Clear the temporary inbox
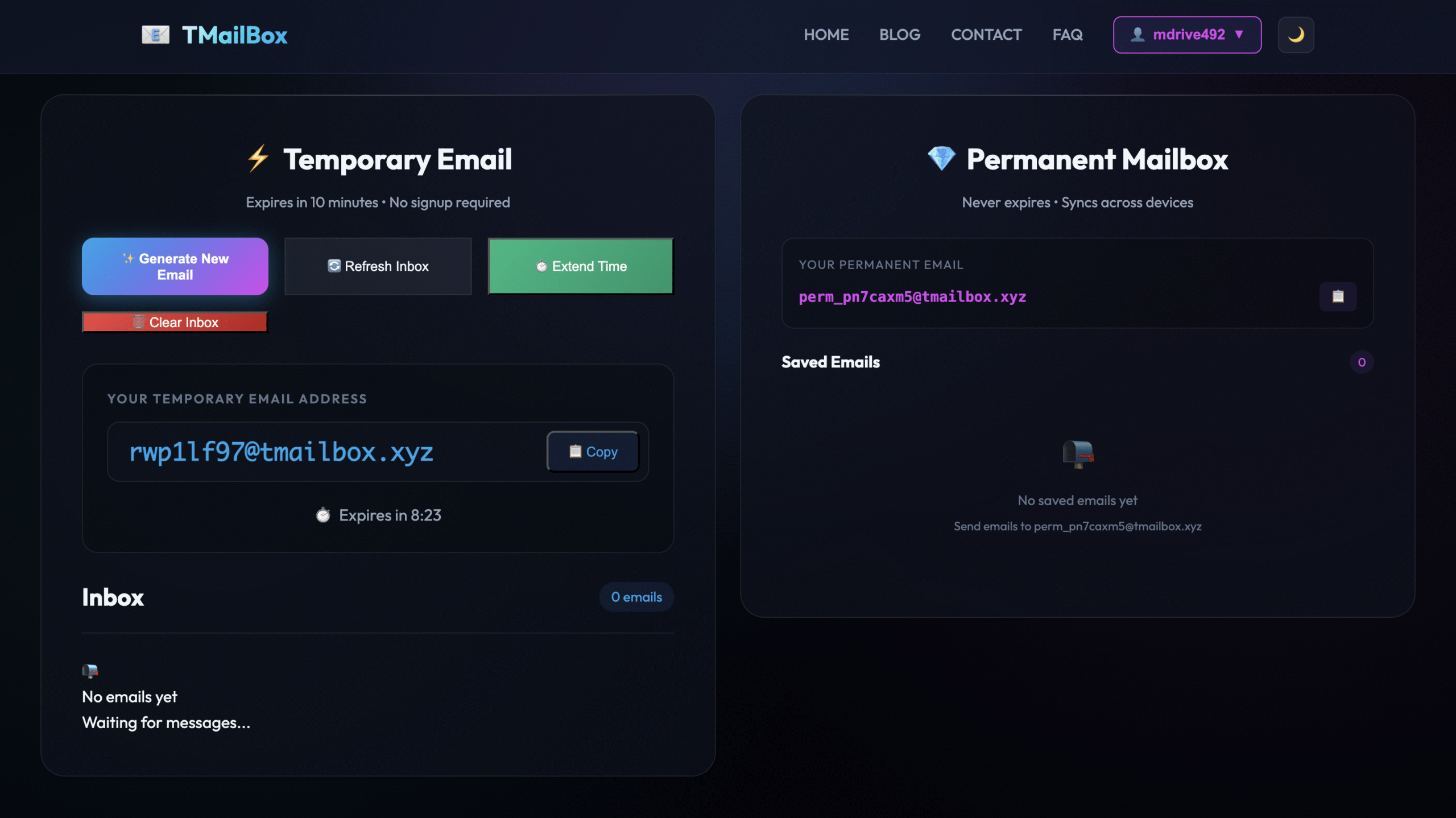This screenshot has width=1456, height=818. pos(175,322)
